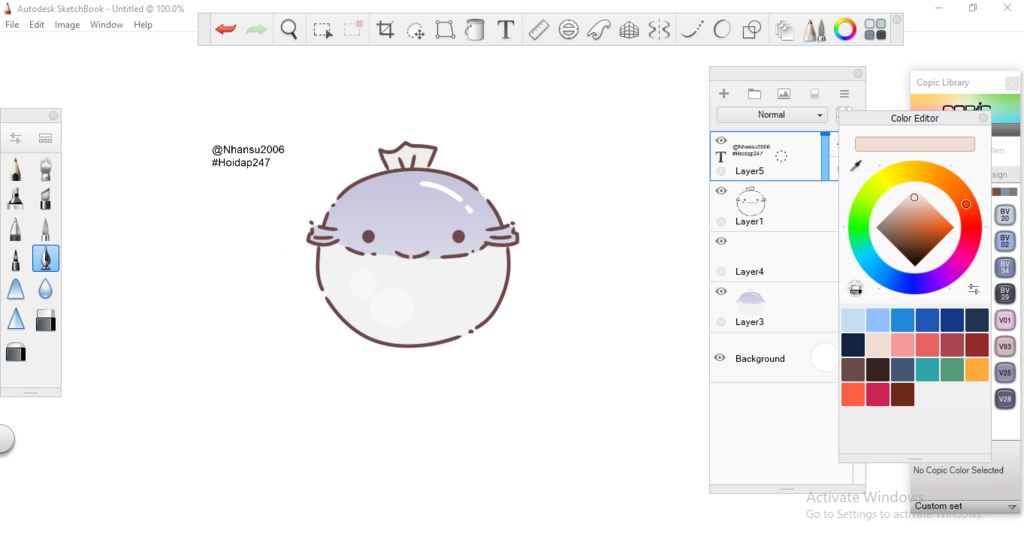Open the Color Editor sliders toggle
Viewport: 1024px width, 539px height.
[x=973, y=289]
